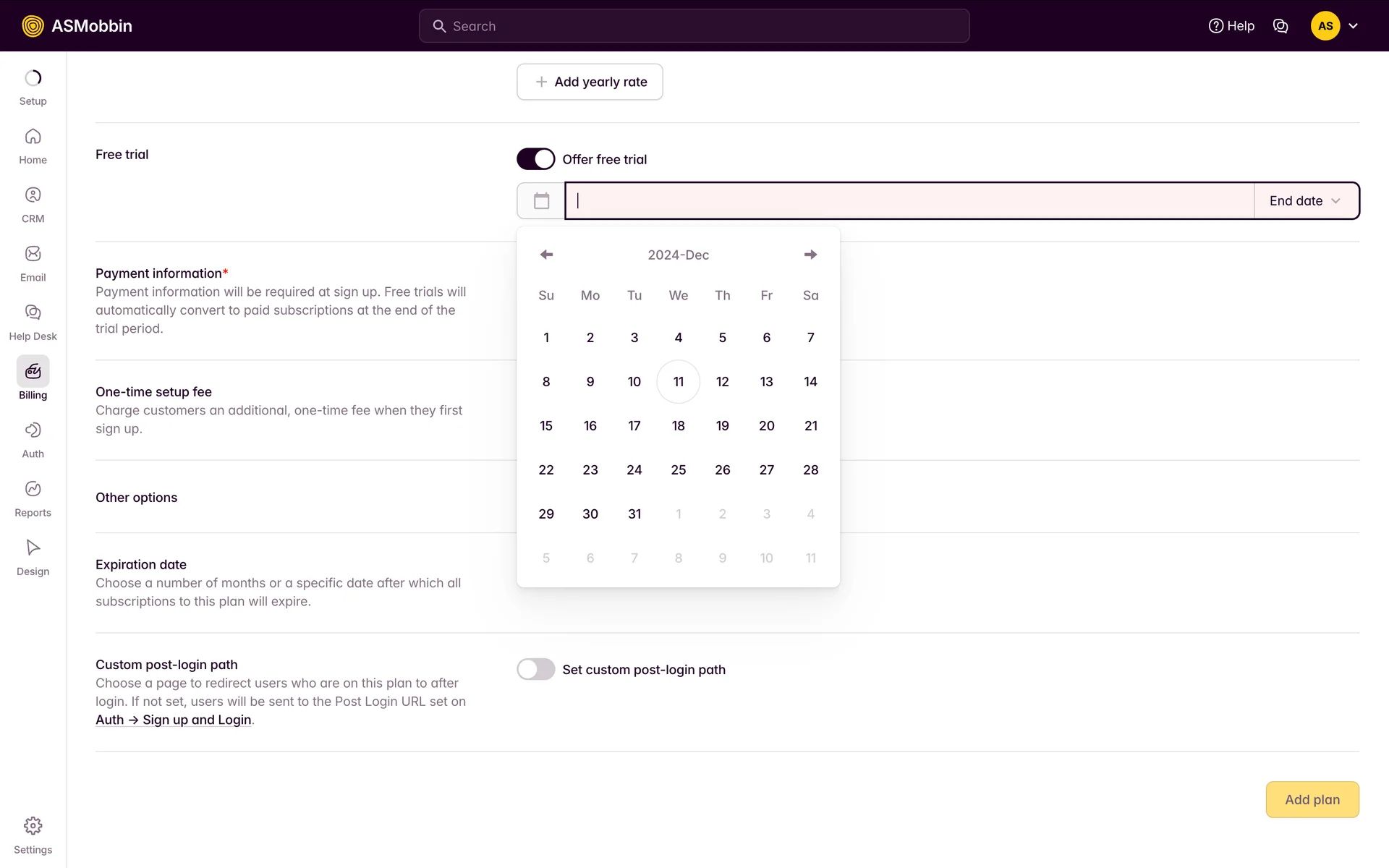Image resolution: width=1389 pixels, height=868 pixels.
Task: Open the chat messages icon in header
Action: 1280,26
